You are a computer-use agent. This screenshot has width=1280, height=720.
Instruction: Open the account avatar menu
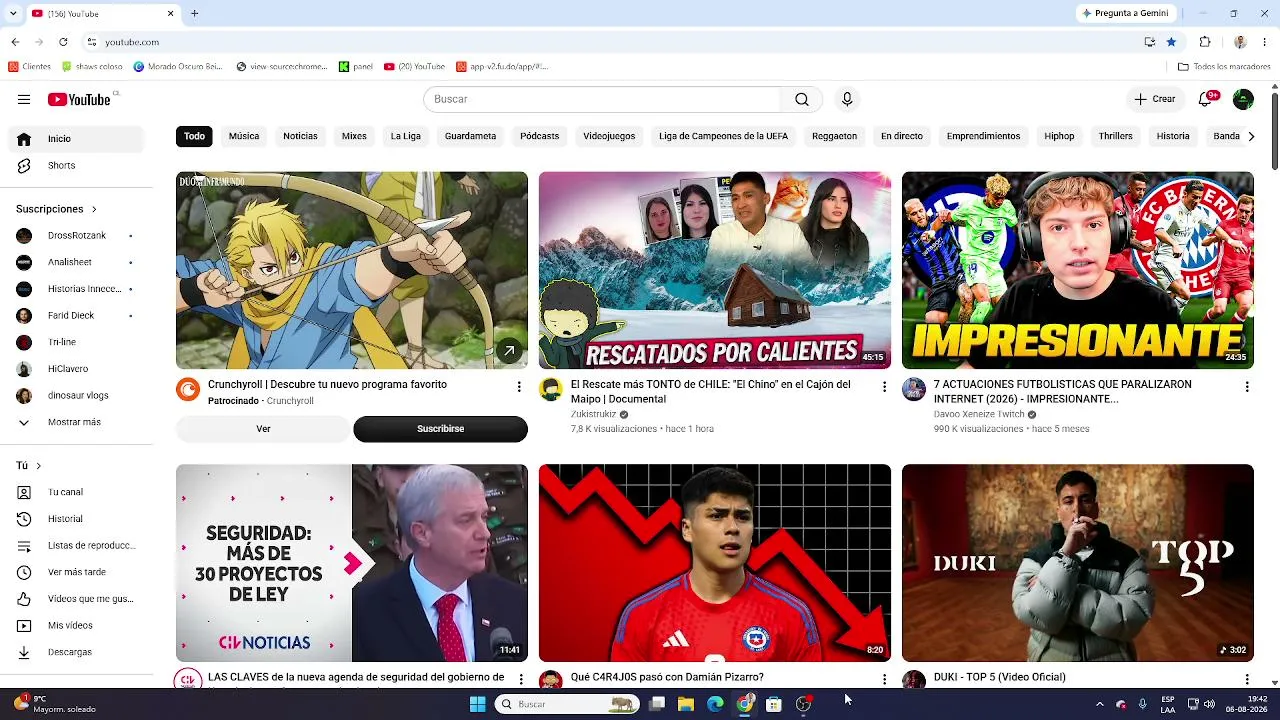pyautogui.click(x=1243, y=99)
